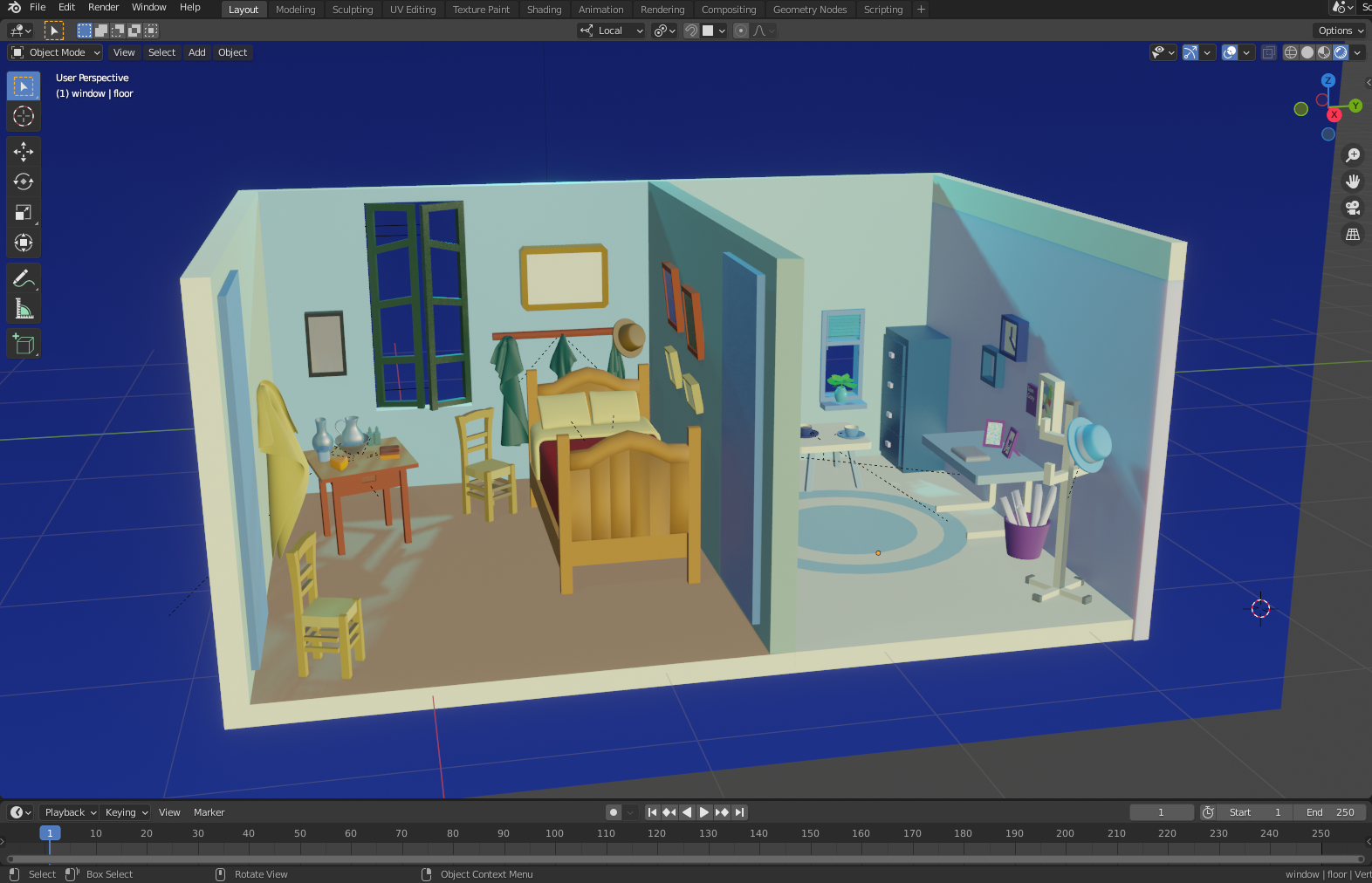
Task: Toggle auto keying record button
Action: coord(614,812)
